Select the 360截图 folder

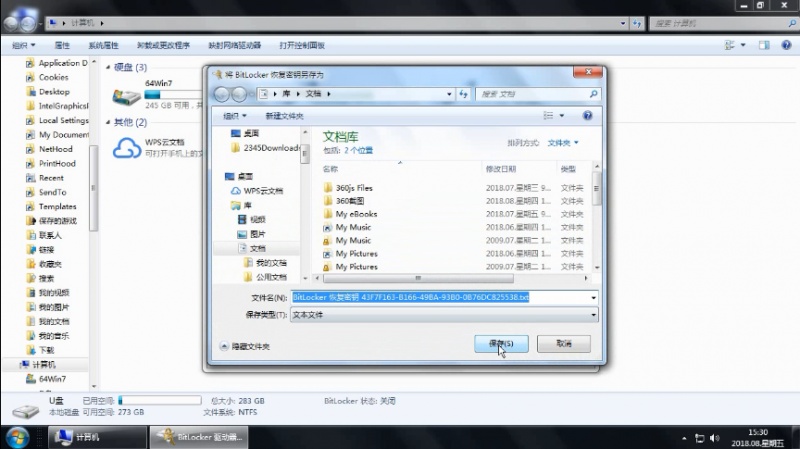[x=350, y=201]
